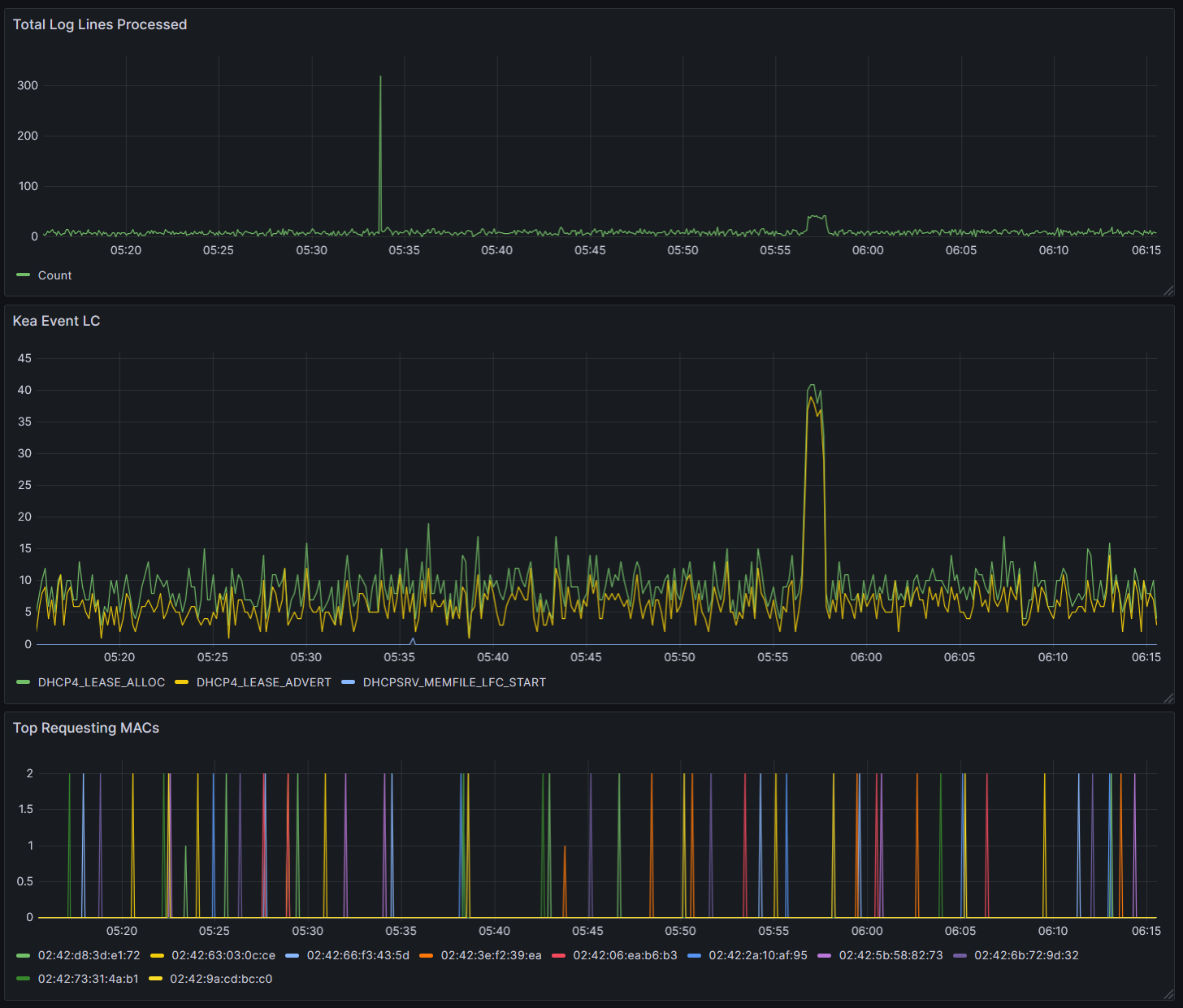Click the resize handle of Total Log Lines panel

pyautogui.click(x=1168, y=291)
